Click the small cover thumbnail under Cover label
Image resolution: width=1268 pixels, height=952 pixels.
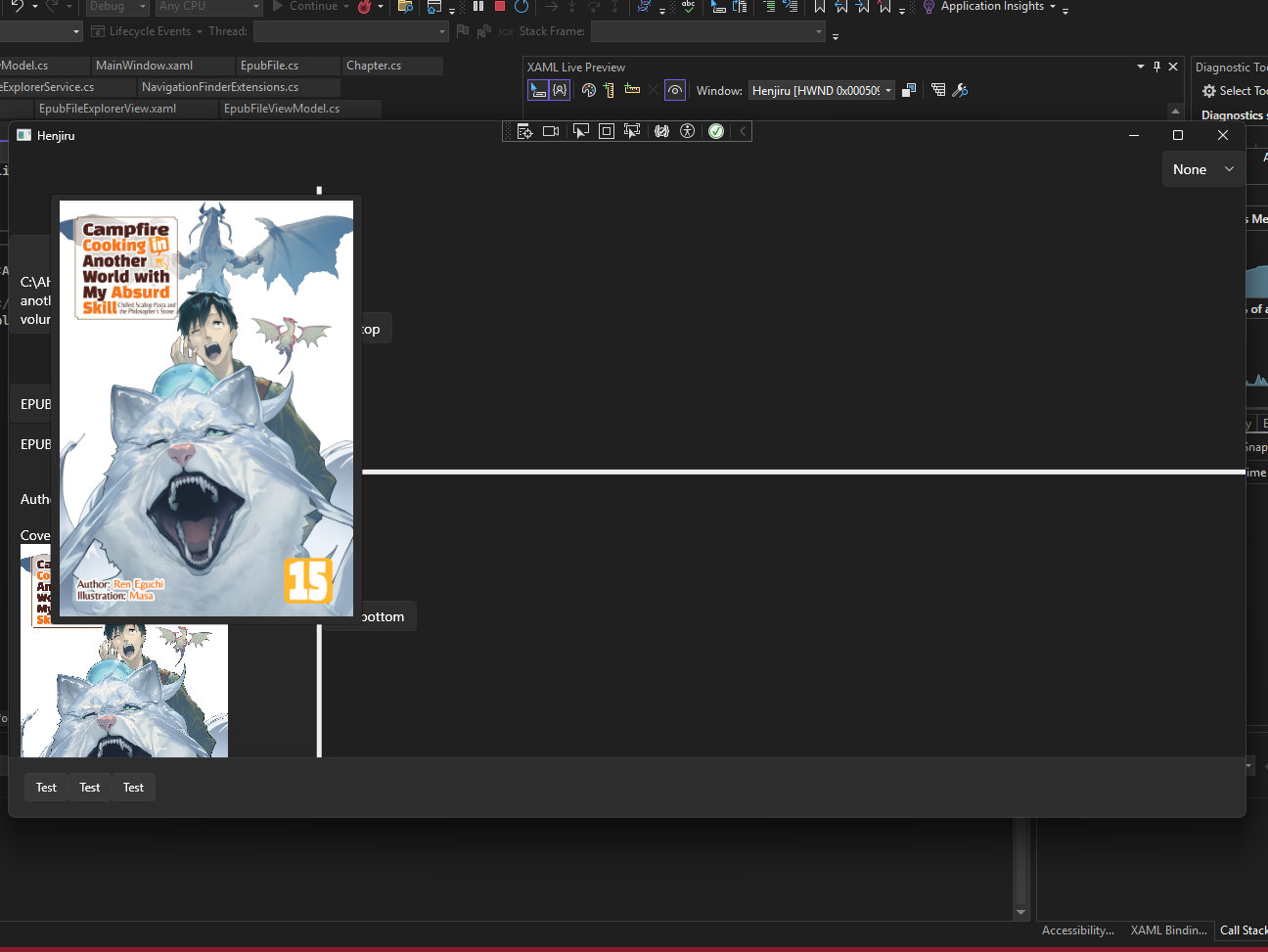(x=124, y=651)
